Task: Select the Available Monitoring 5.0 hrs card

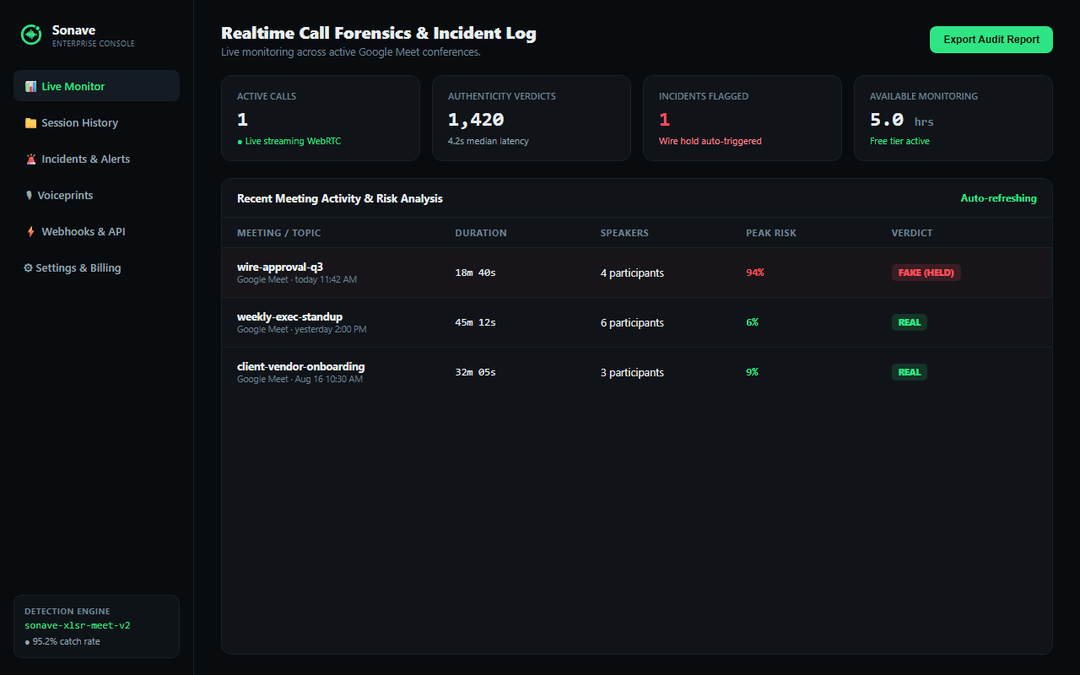Action: (x=953, y=118)
